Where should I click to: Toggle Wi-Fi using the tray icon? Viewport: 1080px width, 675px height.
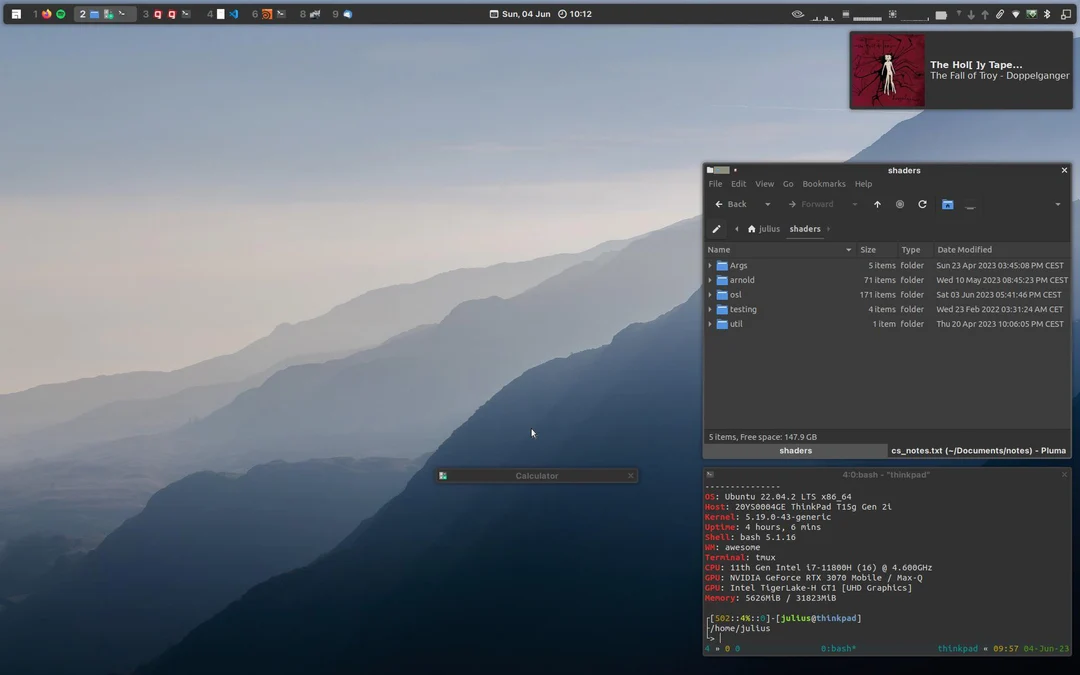[1016, 14]
